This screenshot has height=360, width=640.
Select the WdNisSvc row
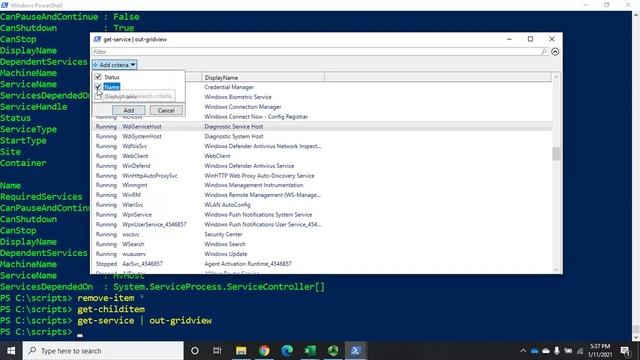[x=322, y=146]
